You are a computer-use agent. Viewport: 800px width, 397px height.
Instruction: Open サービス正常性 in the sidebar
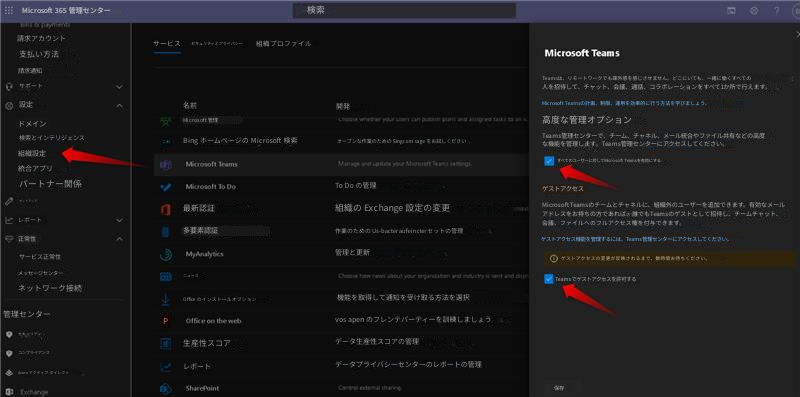coord(40,257)
